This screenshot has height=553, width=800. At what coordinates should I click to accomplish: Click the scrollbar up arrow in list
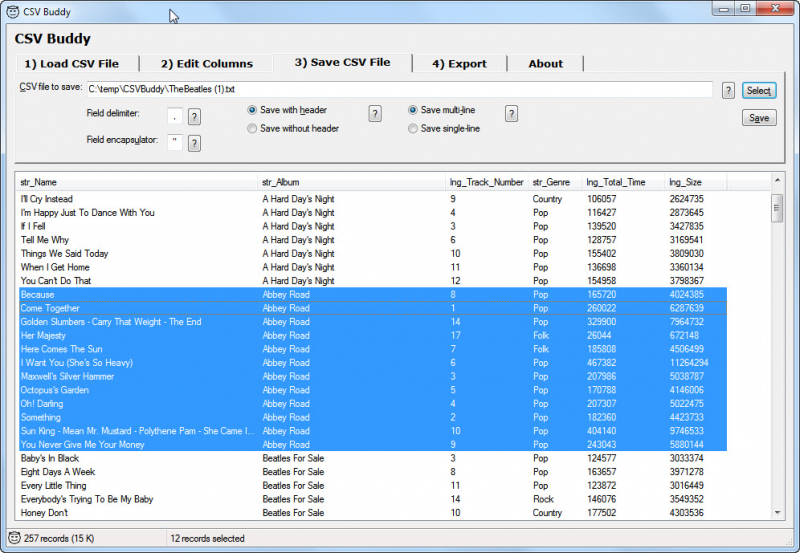777,181
